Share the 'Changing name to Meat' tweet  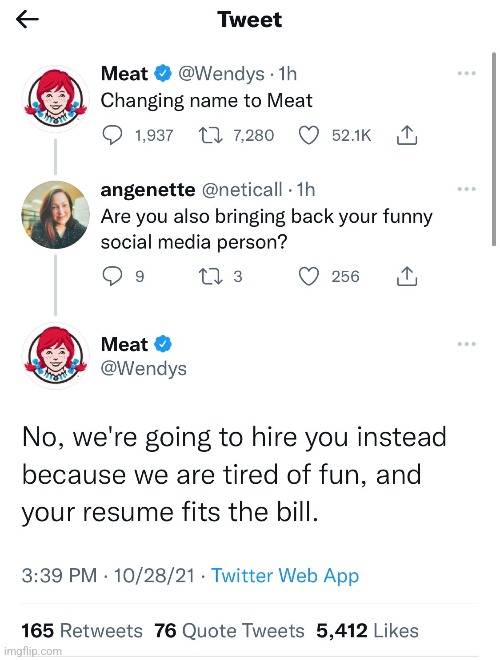[x=407, y=136]
